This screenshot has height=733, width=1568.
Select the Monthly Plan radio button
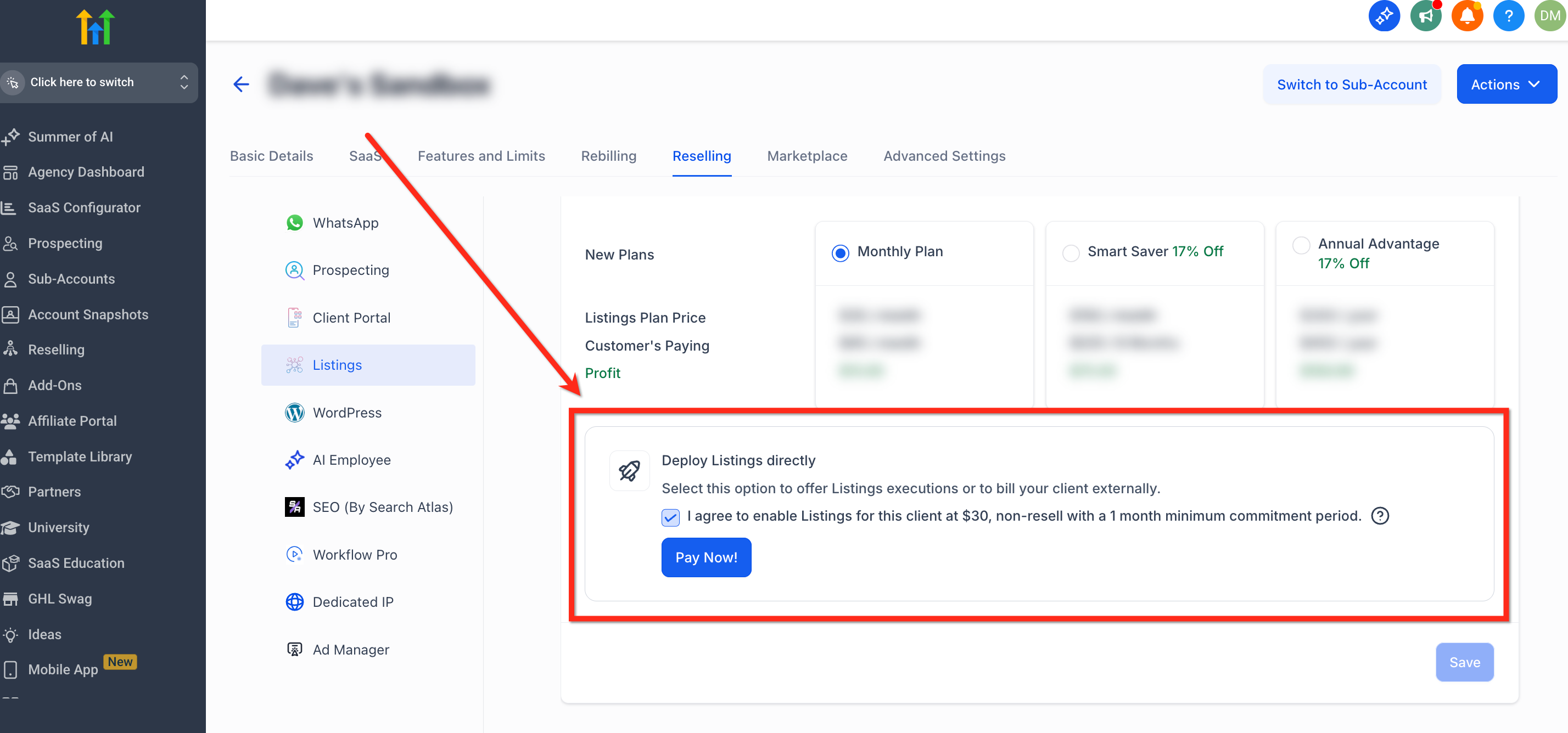[x=840, y=252]
